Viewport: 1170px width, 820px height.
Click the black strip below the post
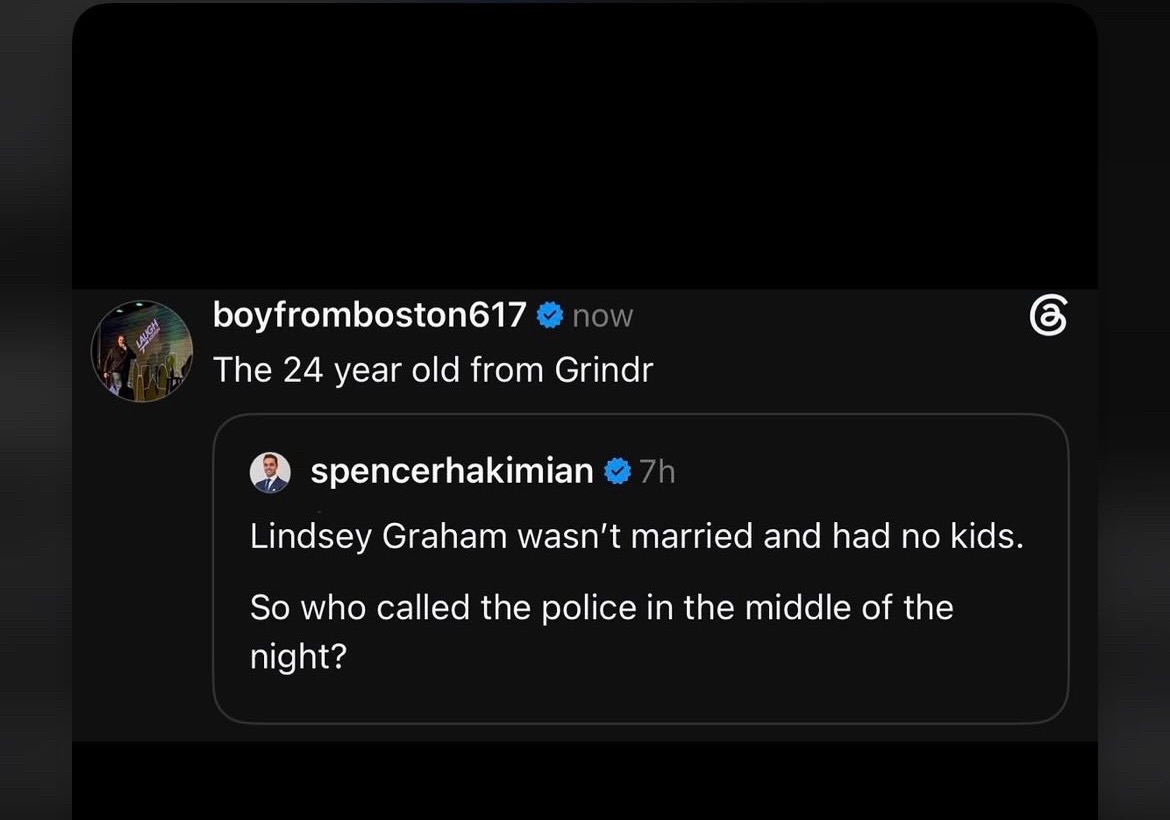pyautogui.click(x=584, y=780)
